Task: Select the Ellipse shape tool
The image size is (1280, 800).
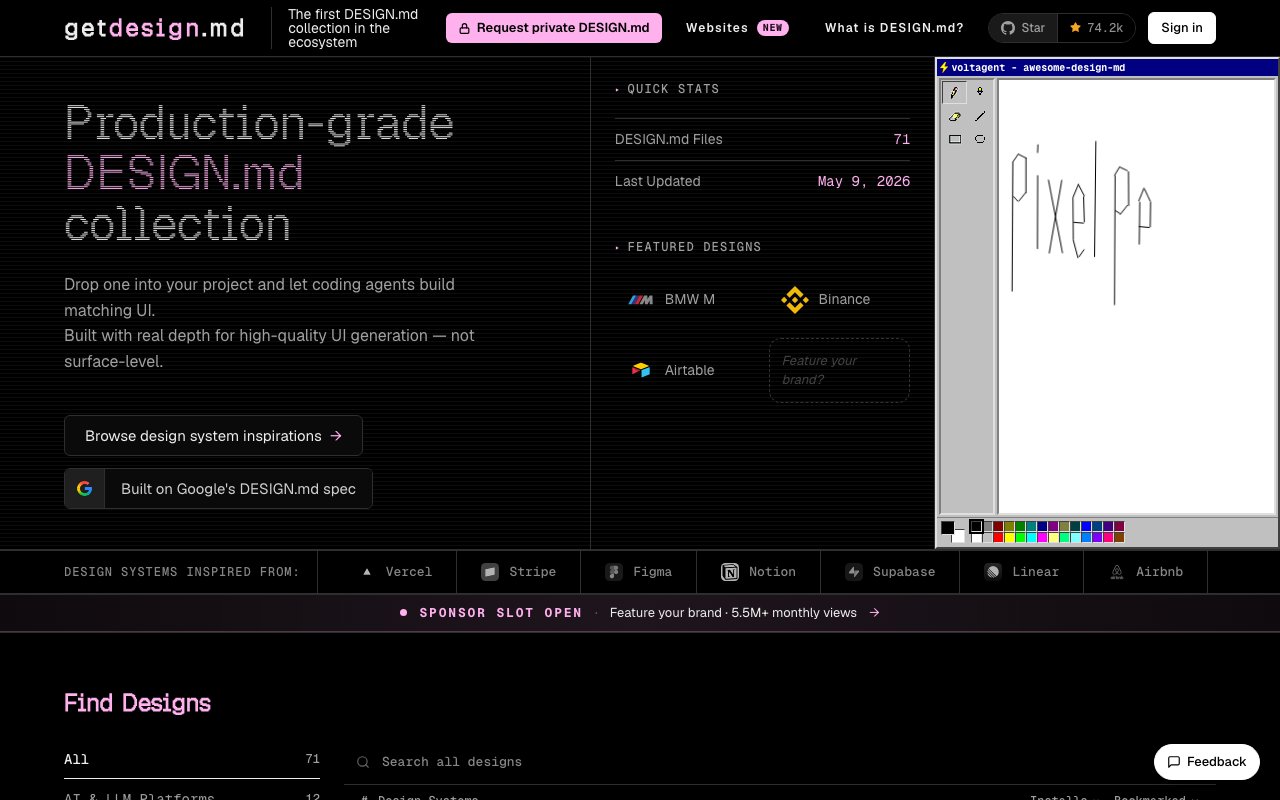Action: (x=980, y=140)
